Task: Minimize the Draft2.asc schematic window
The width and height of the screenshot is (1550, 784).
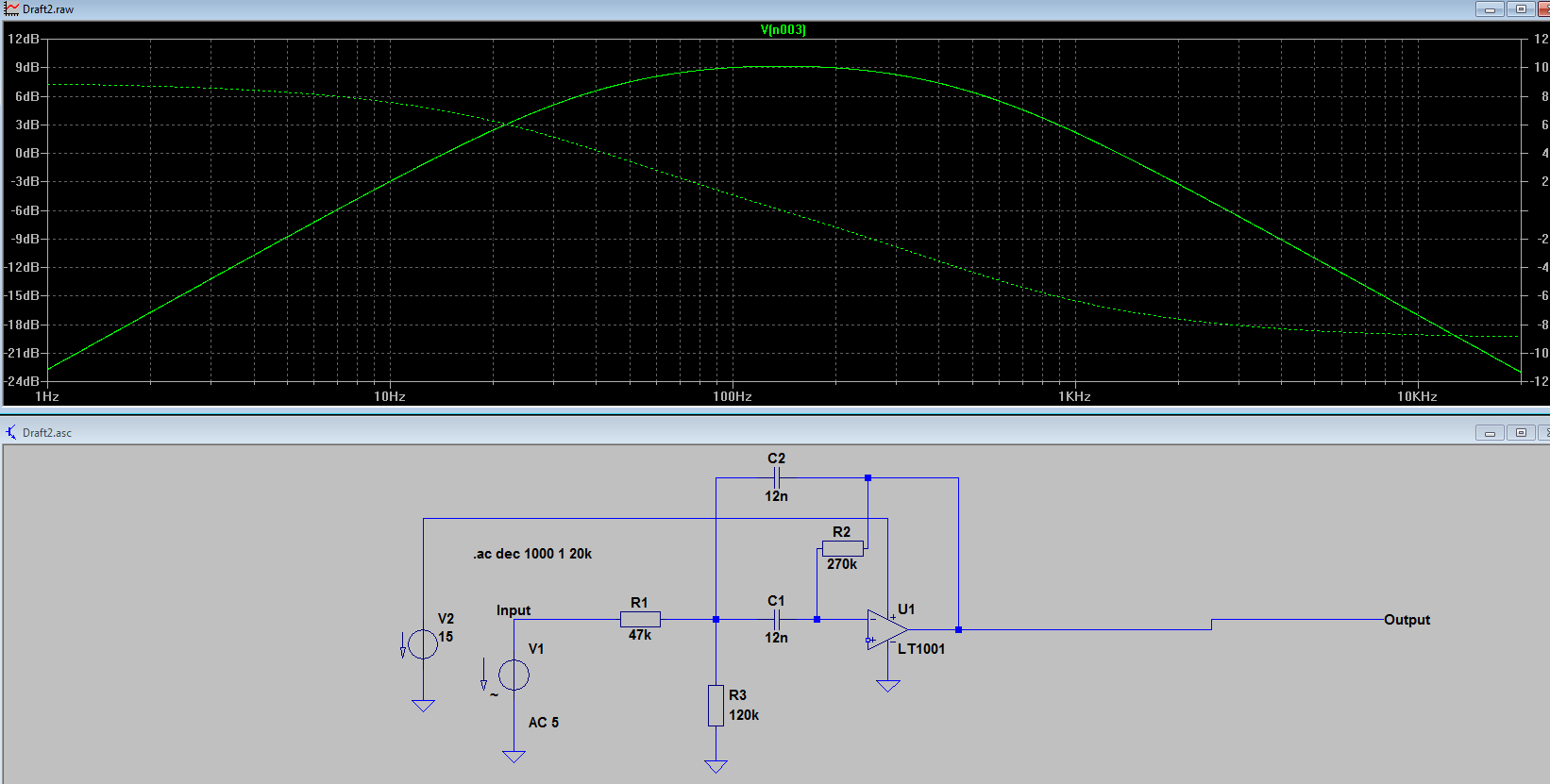Action: 1490,432
